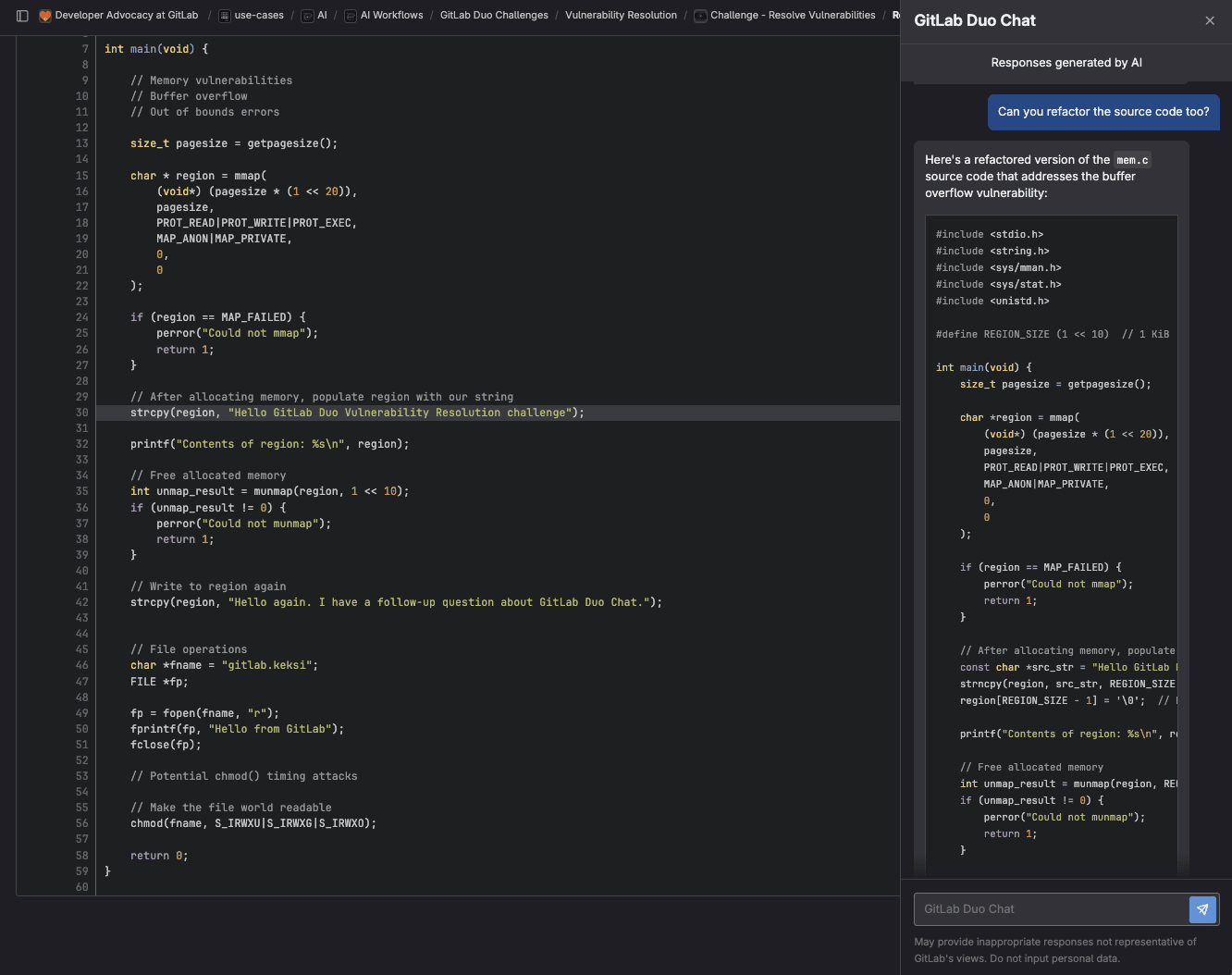Open the use-cases breadcrumb link
Viewport: 1232px width, 975px height.
(259, 16)
